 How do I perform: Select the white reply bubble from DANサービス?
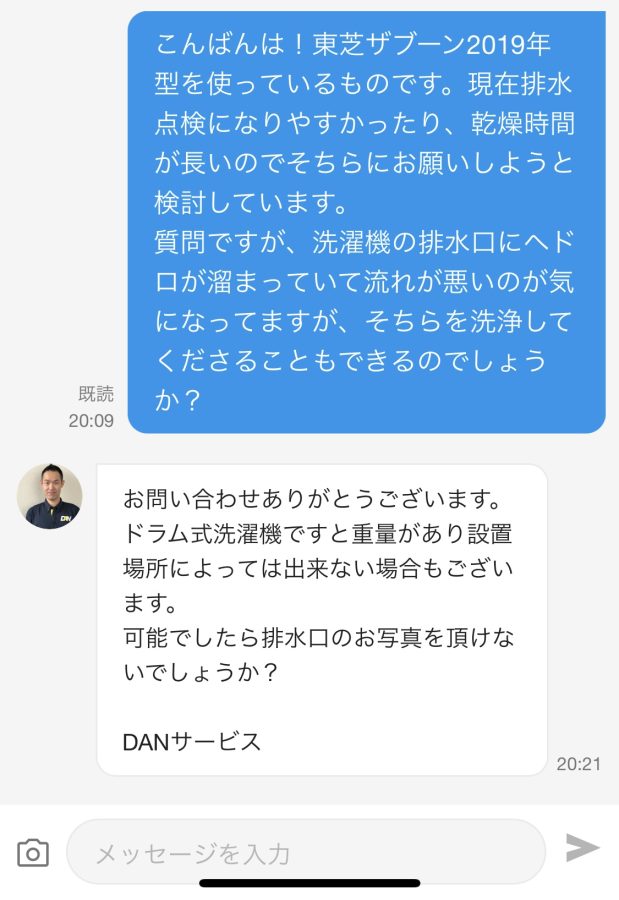tap(322, 620)
